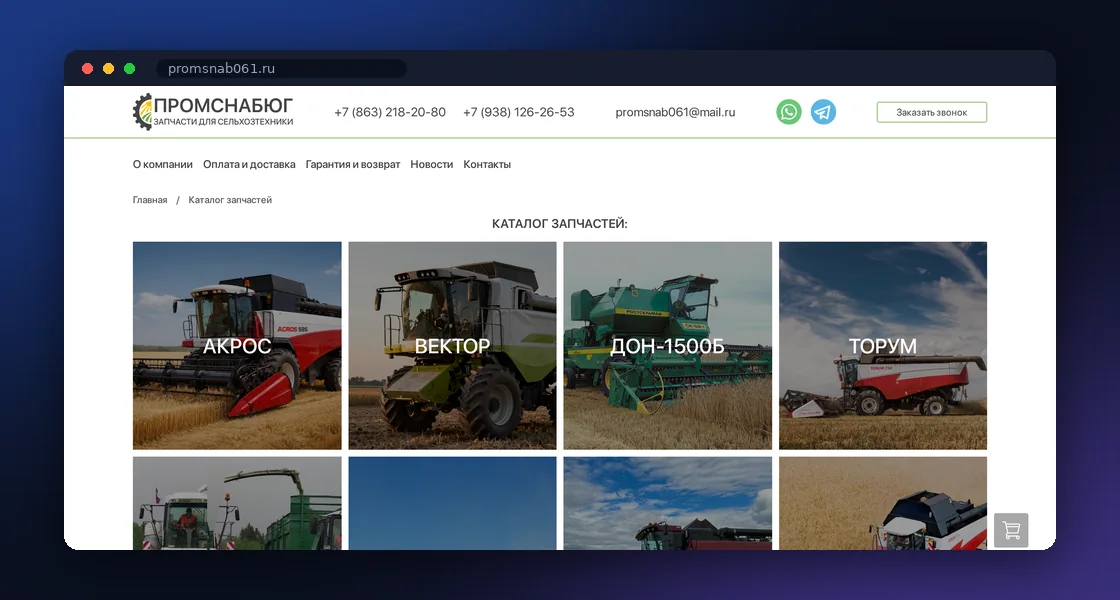Open Telegram messenger icon
This screenshot has height=600, width=1120.
click(x=823, y=112)
